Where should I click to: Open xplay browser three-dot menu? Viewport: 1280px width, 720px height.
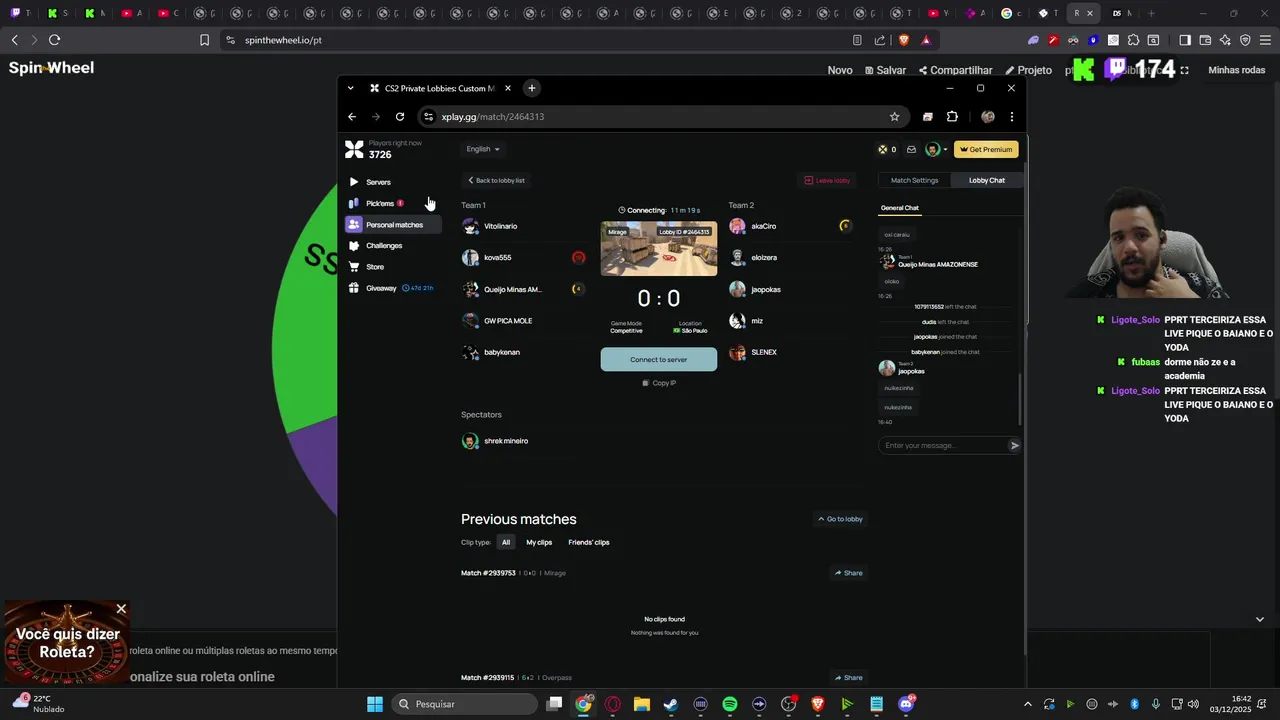click(x=1011, y=117)
